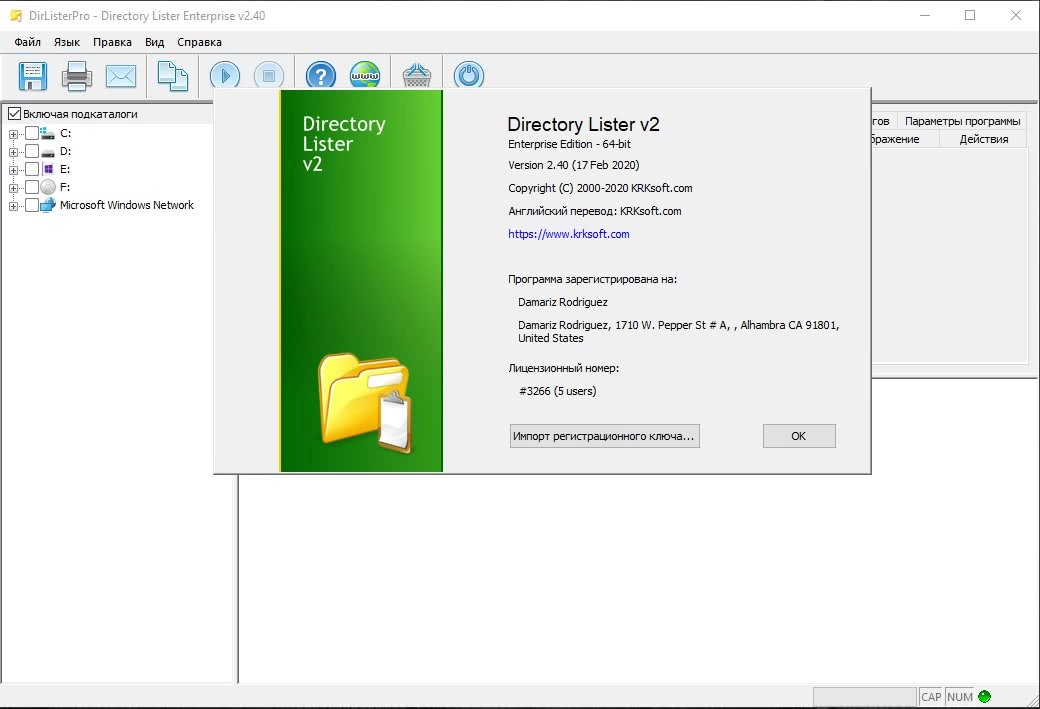Click the C: drive icon
The image size is (1040, 709).
tap(48, 133)
